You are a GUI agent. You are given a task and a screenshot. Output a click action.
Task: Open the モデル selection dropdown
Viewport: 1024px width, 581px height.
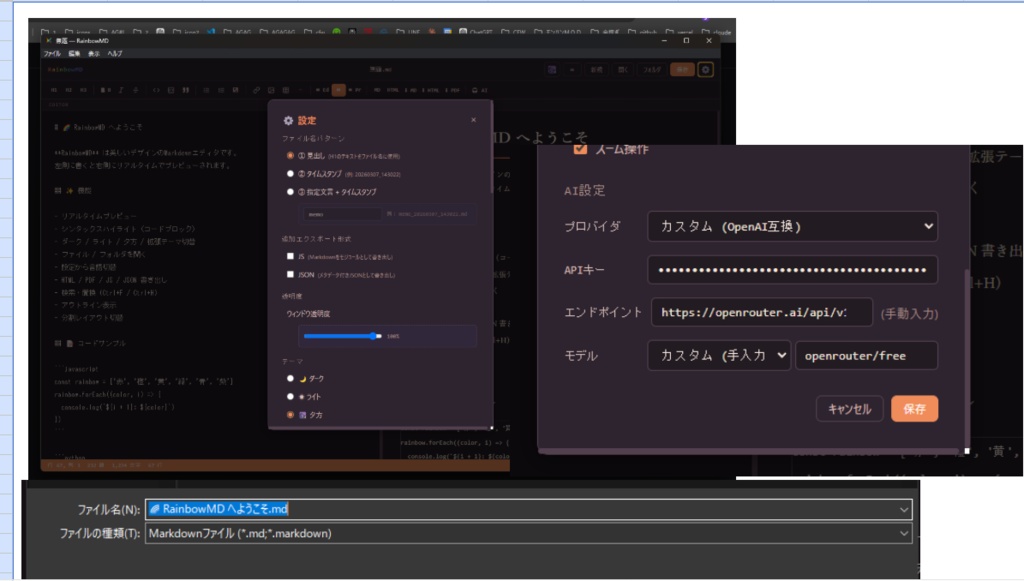point(720,355)
